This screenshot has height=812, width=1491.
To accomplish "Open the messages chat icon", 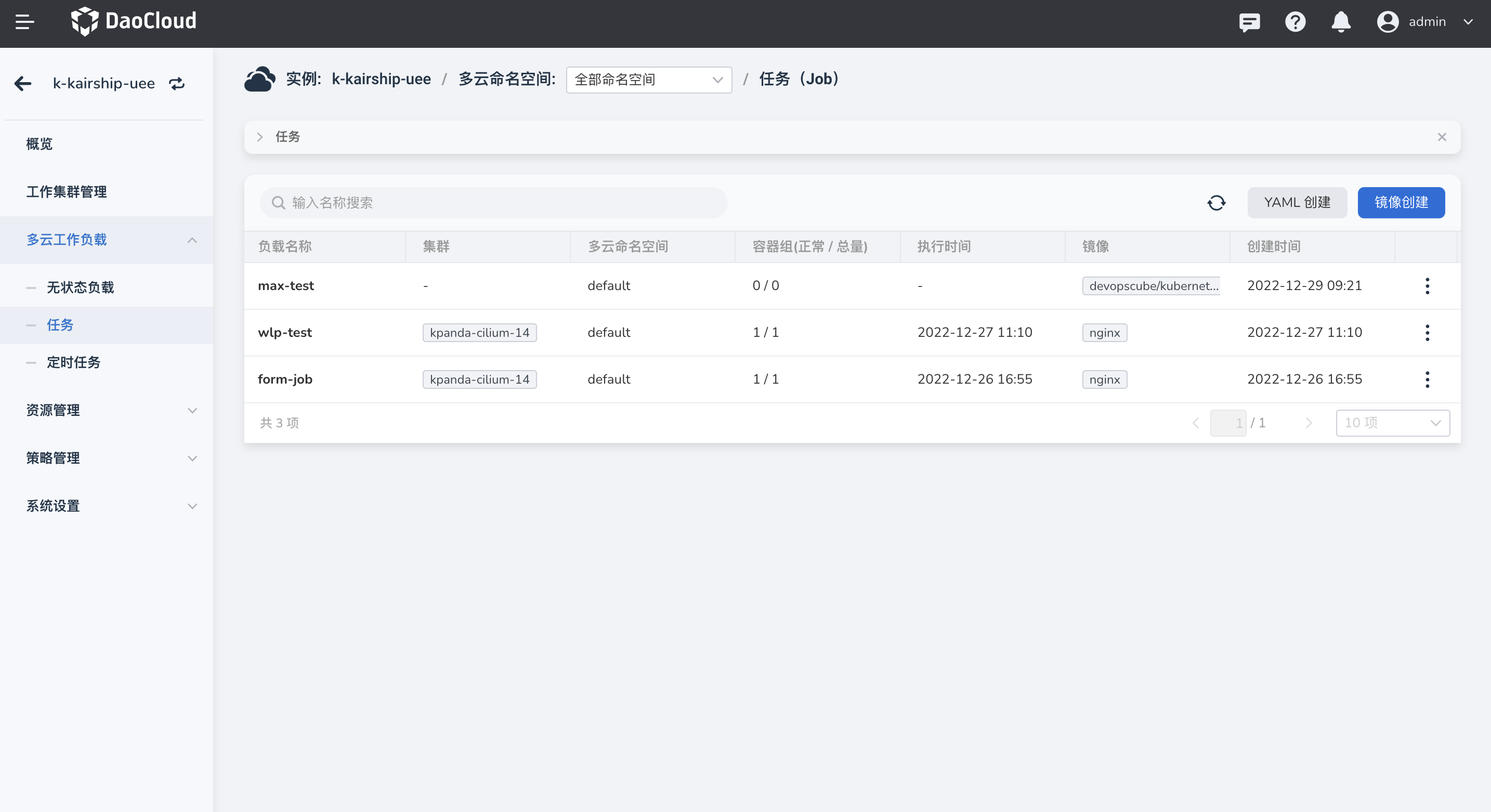I will tap(1249, 22).
